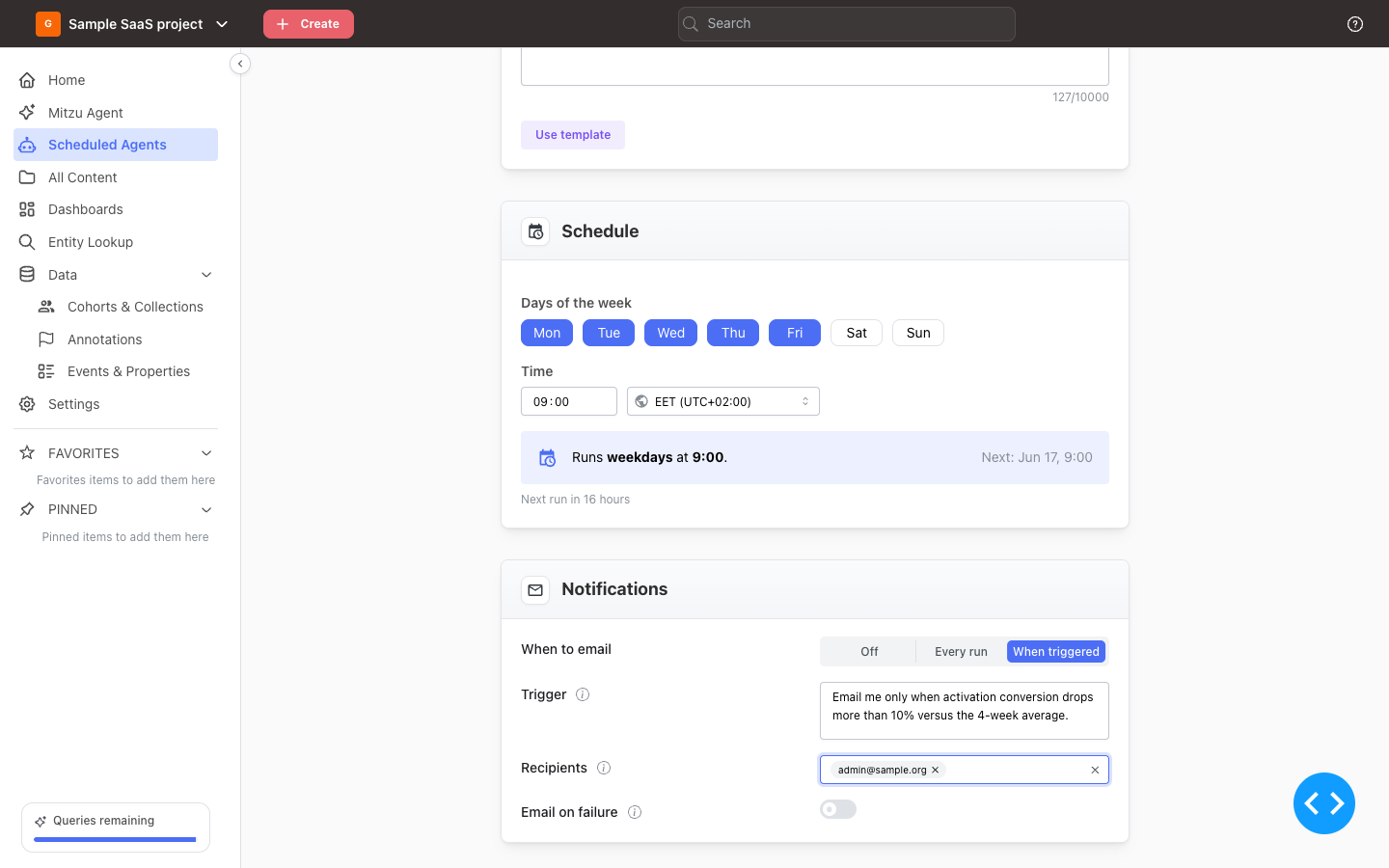Open Settings page
This screenshot has width=1389, height=868.
tap(116, 404)
